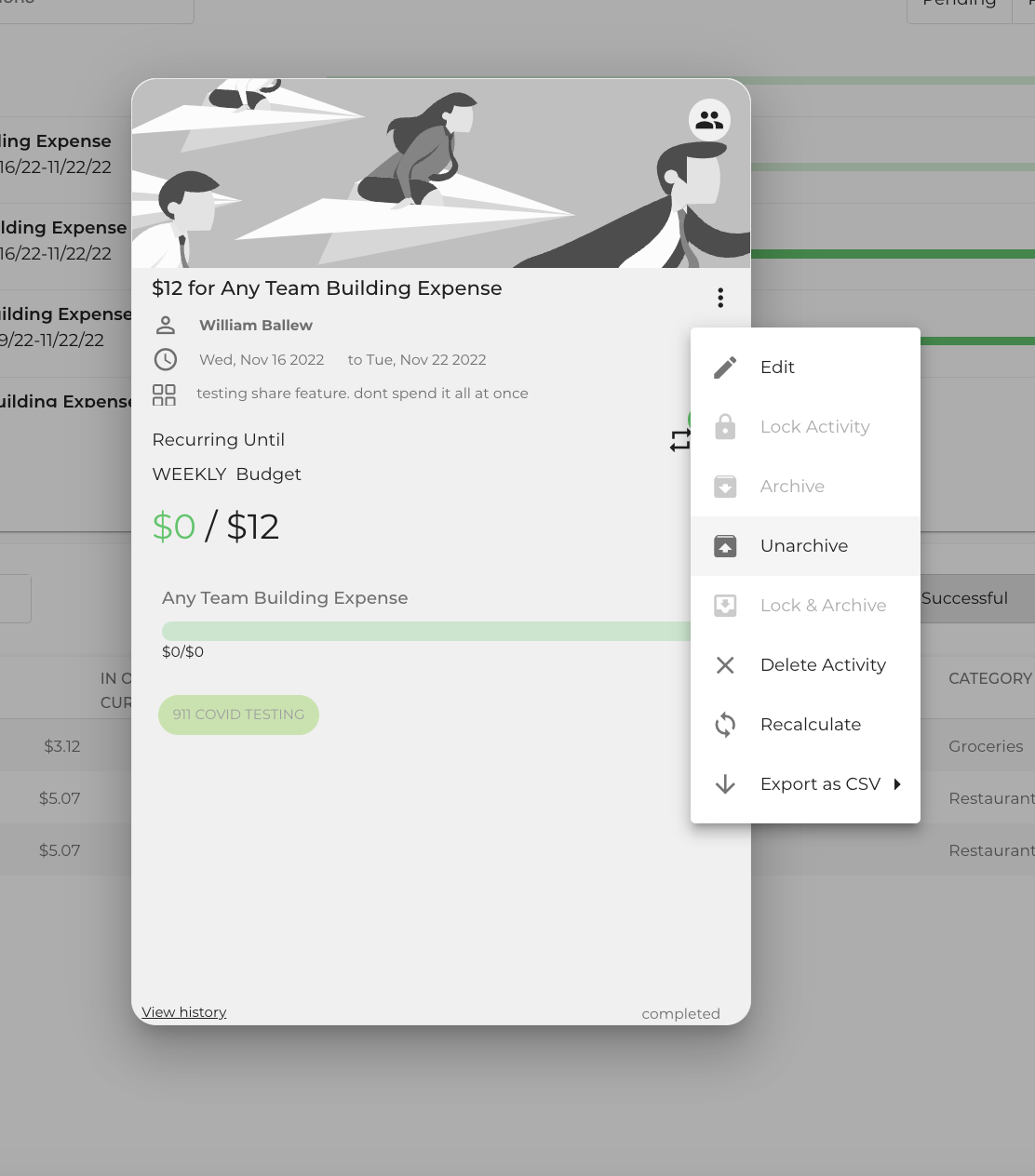Click the padlock Lock Activity icon
Screen dimensions: 1035x1176
[725, 427]
